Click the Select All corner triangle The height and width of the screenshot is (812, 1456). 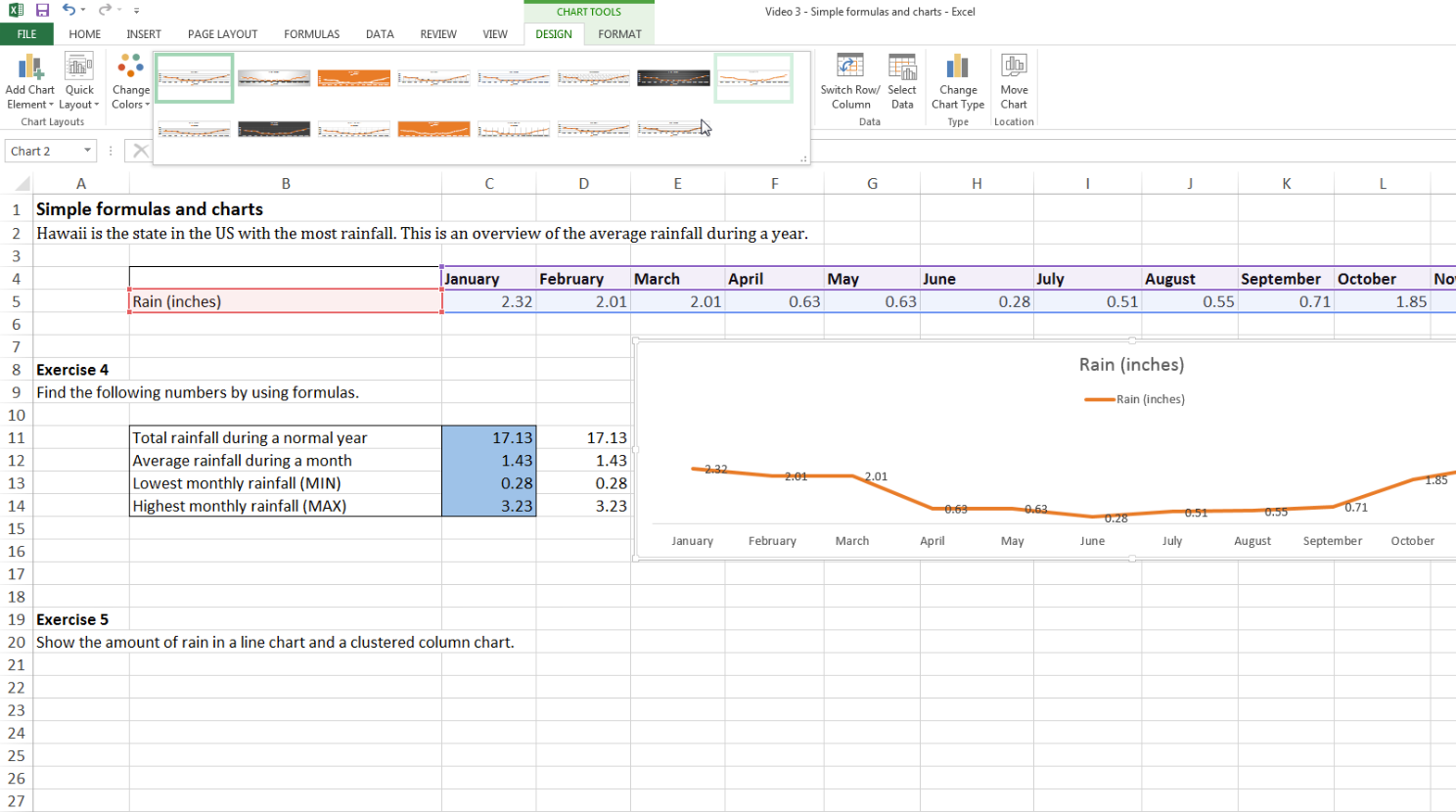[x=22, y=183]
